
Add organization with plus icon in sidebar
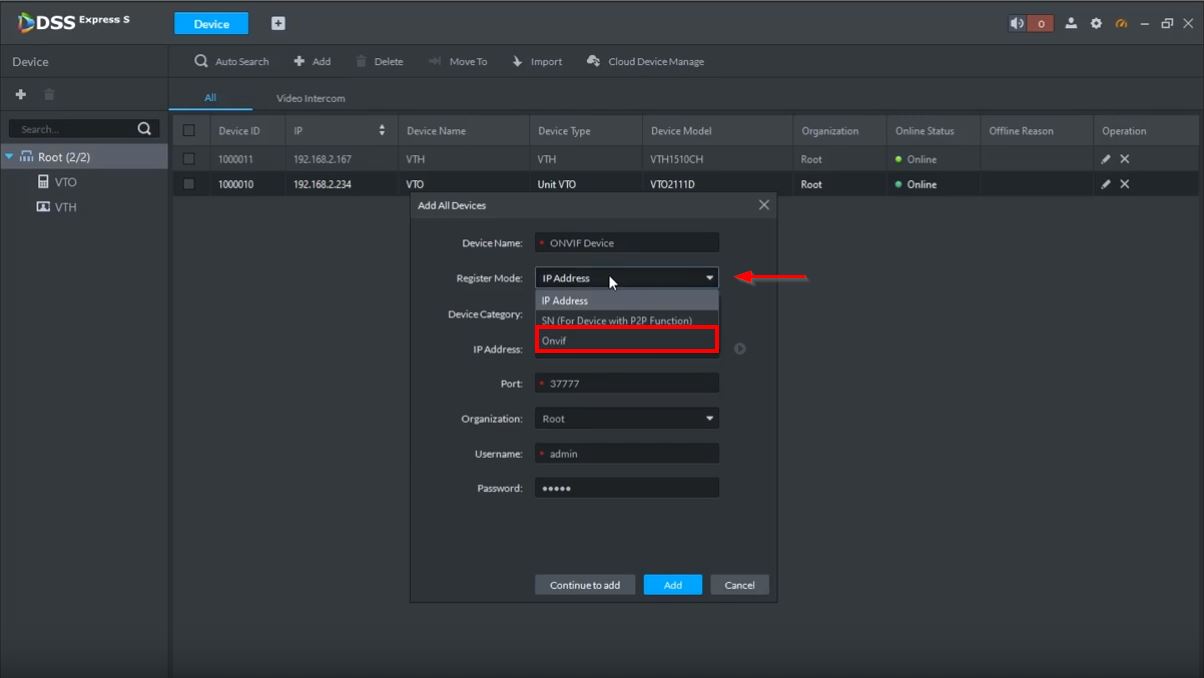20,94
